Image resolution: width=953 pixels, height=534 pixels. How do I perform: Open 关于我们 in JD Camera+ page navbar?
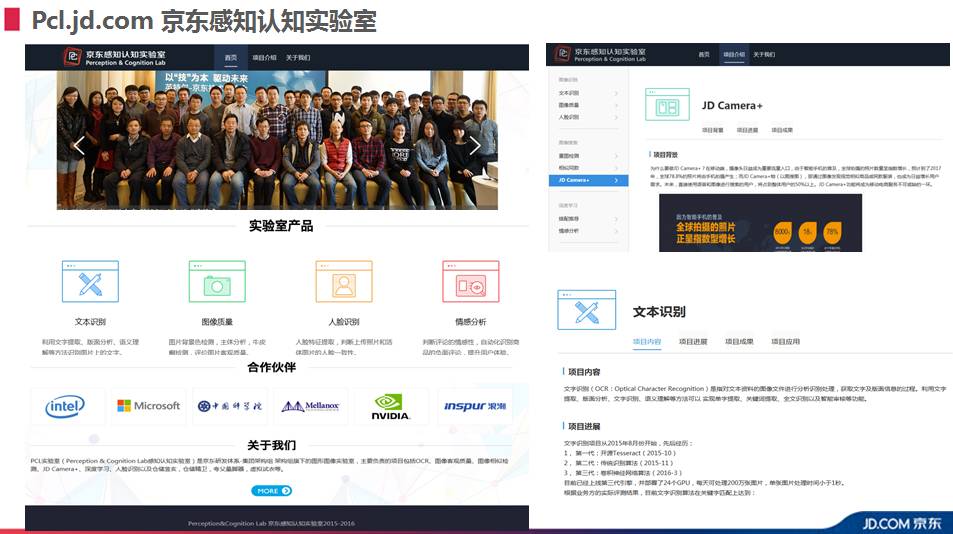pos(764,55)
